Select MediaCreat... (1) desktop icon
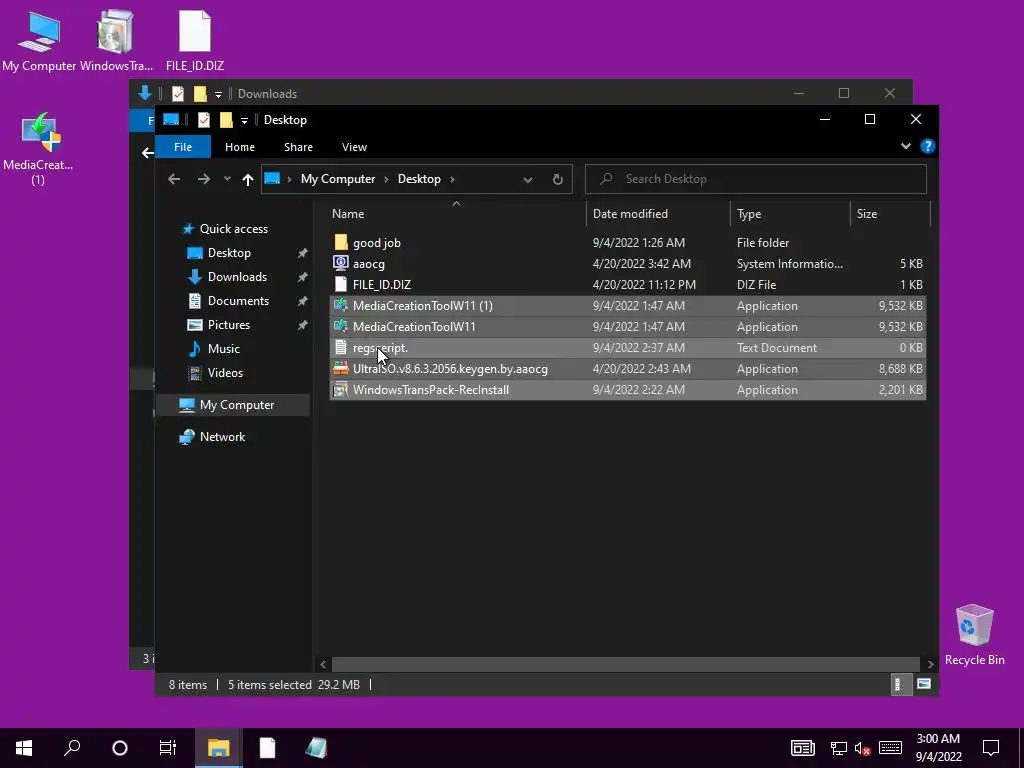 pos(38,149)
